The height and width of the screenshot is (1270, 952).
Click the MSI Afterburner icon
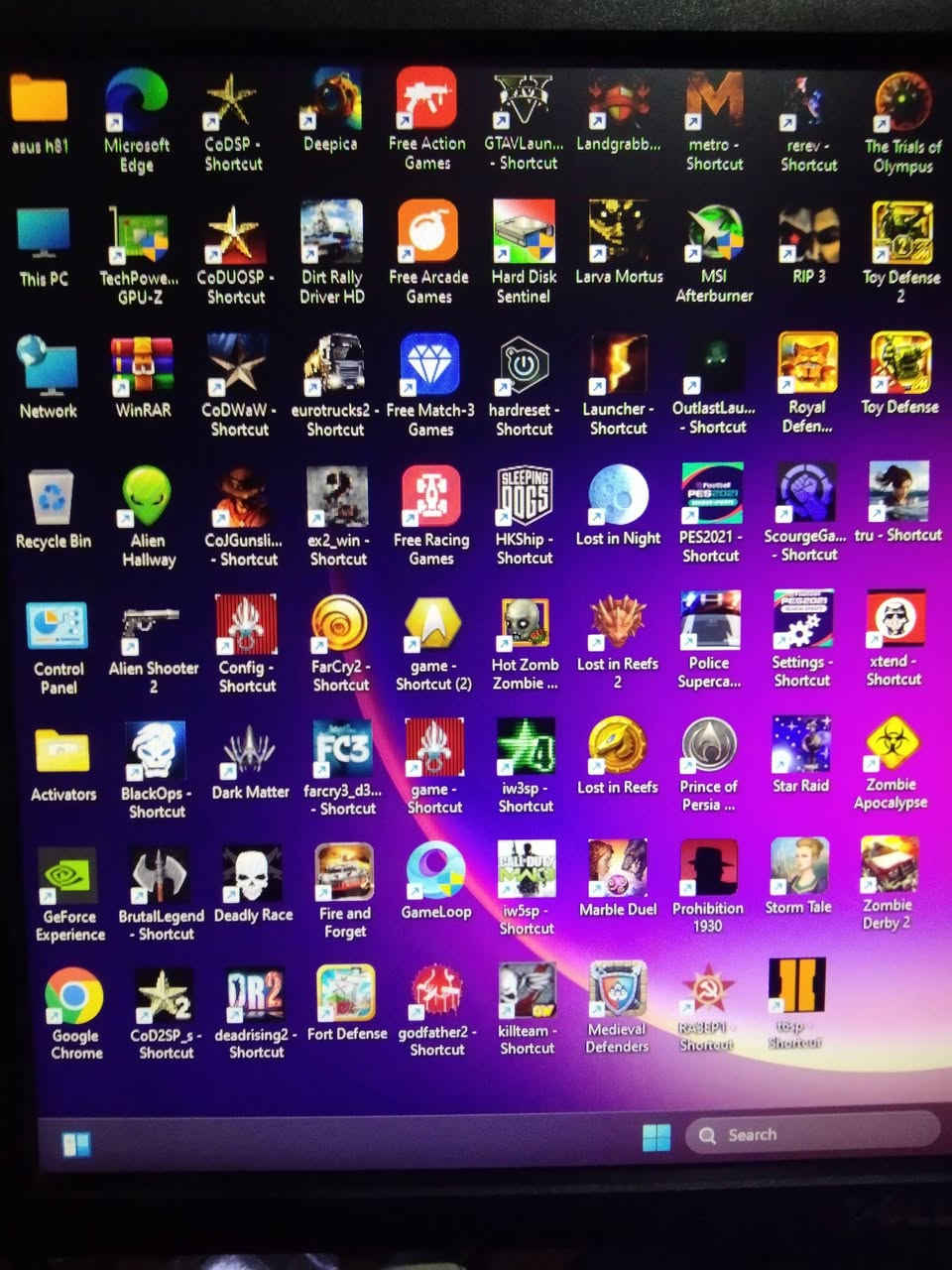[x=715, y=232]
